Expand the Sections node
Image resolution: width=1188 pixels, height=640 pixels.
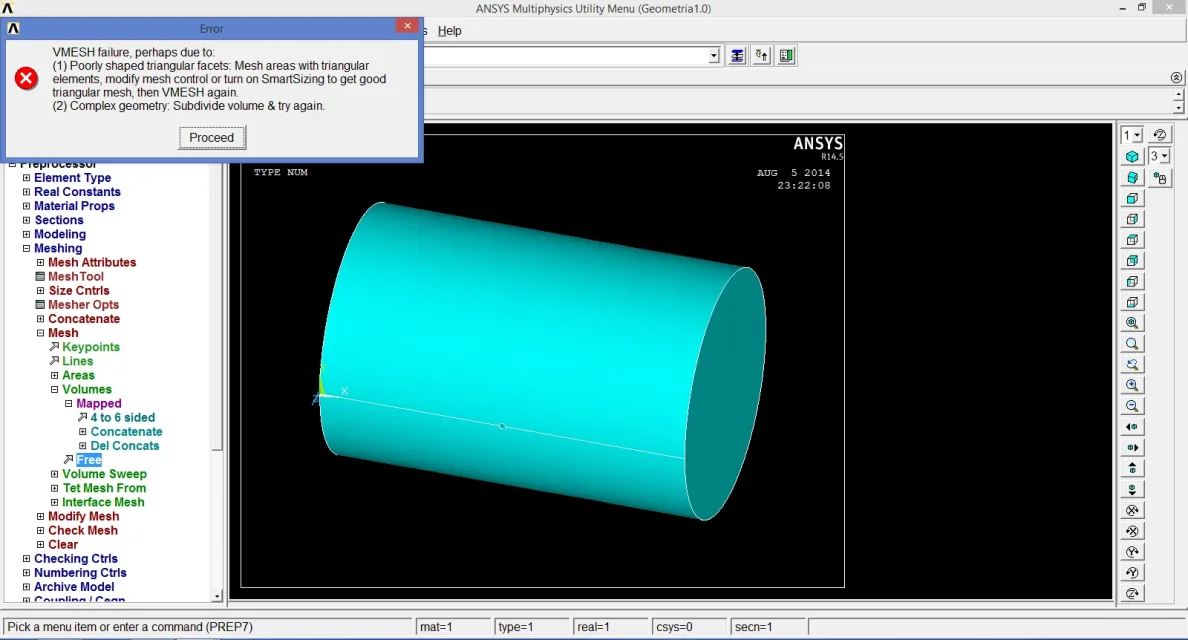[x=27, y=220]
